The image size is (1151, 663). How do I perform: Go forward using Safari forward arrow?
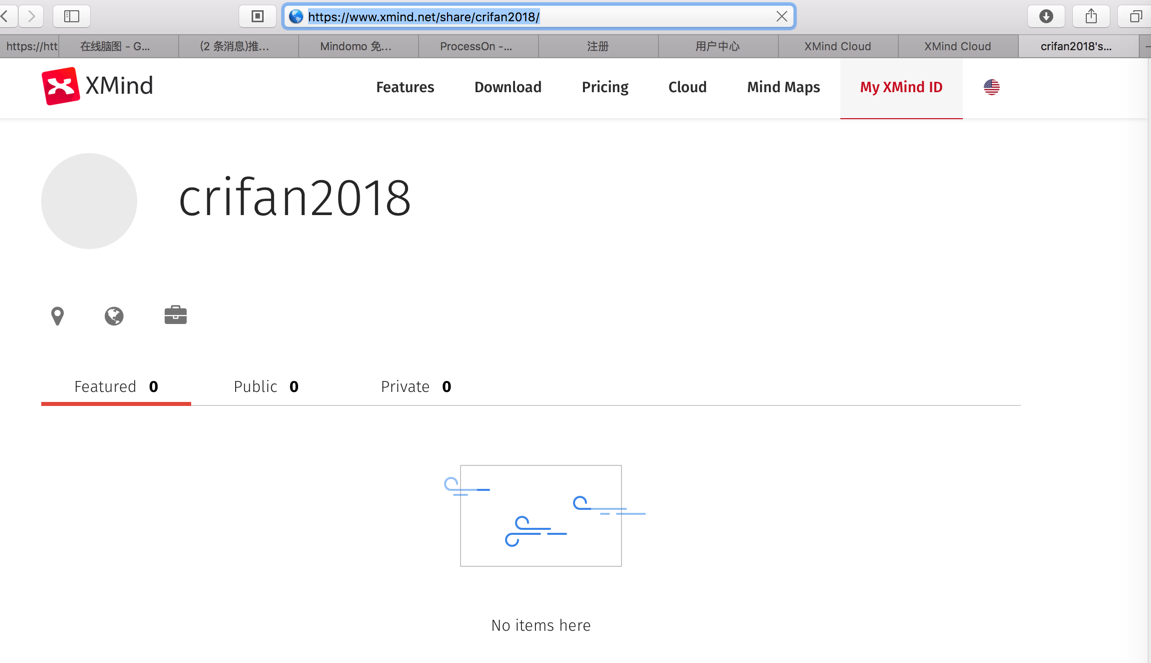tap(32, 16)
